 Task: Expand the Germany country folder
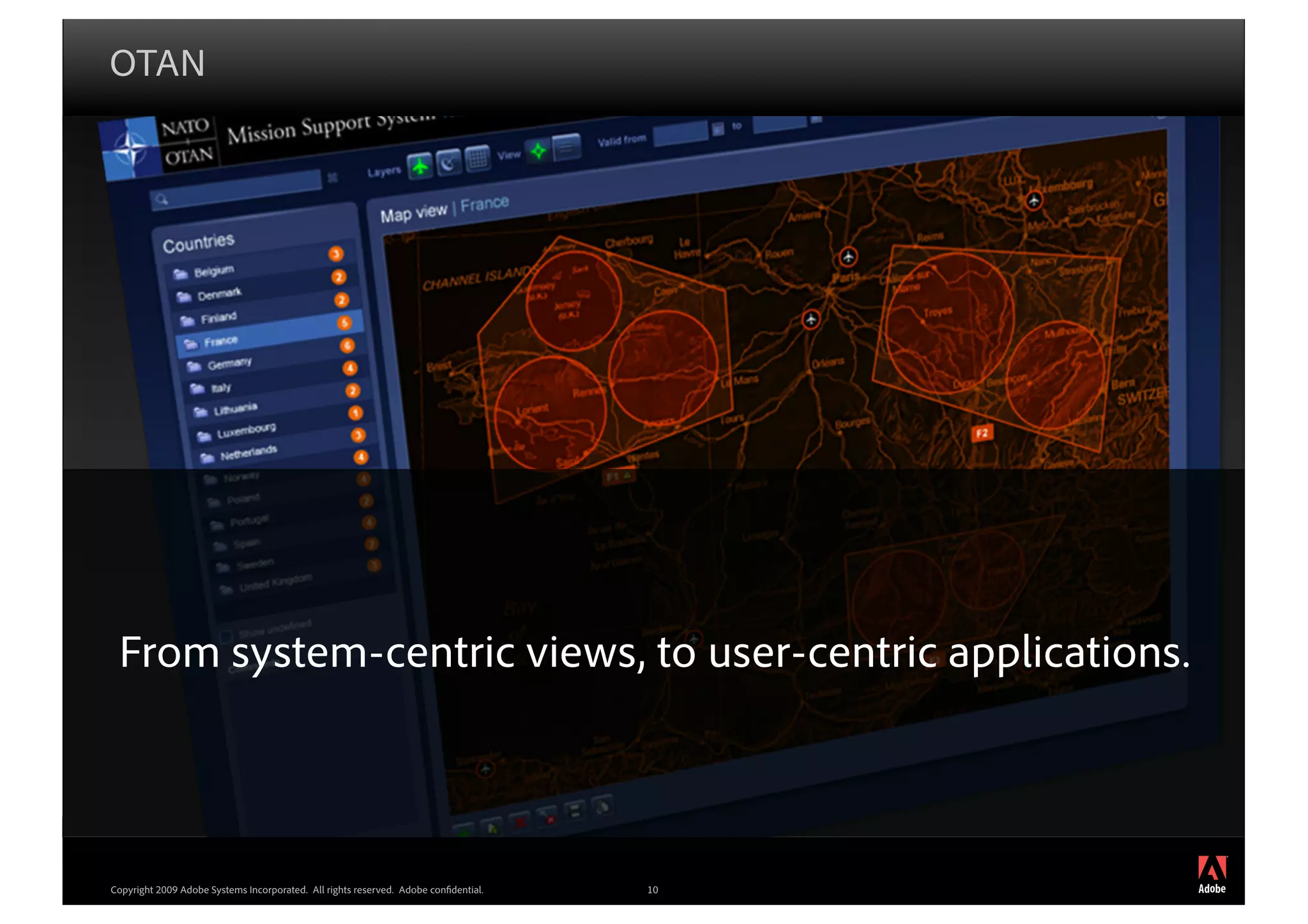pyautogui.click(x=229, y=364)
